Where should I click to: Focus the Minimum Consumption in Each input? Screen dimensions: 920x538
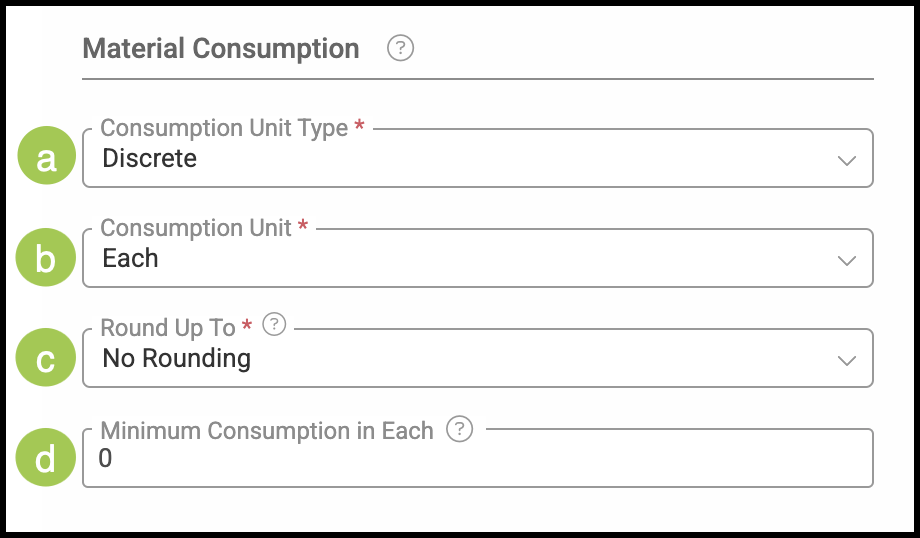pos(478,460)
